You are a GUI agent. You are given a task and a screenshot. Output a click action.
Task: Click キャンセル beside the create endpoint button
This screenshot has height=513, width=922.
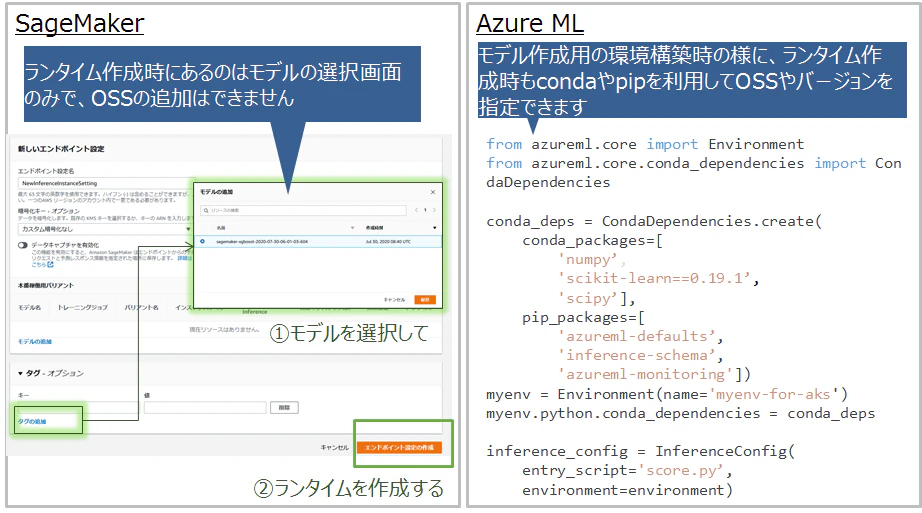coord(335,448)
